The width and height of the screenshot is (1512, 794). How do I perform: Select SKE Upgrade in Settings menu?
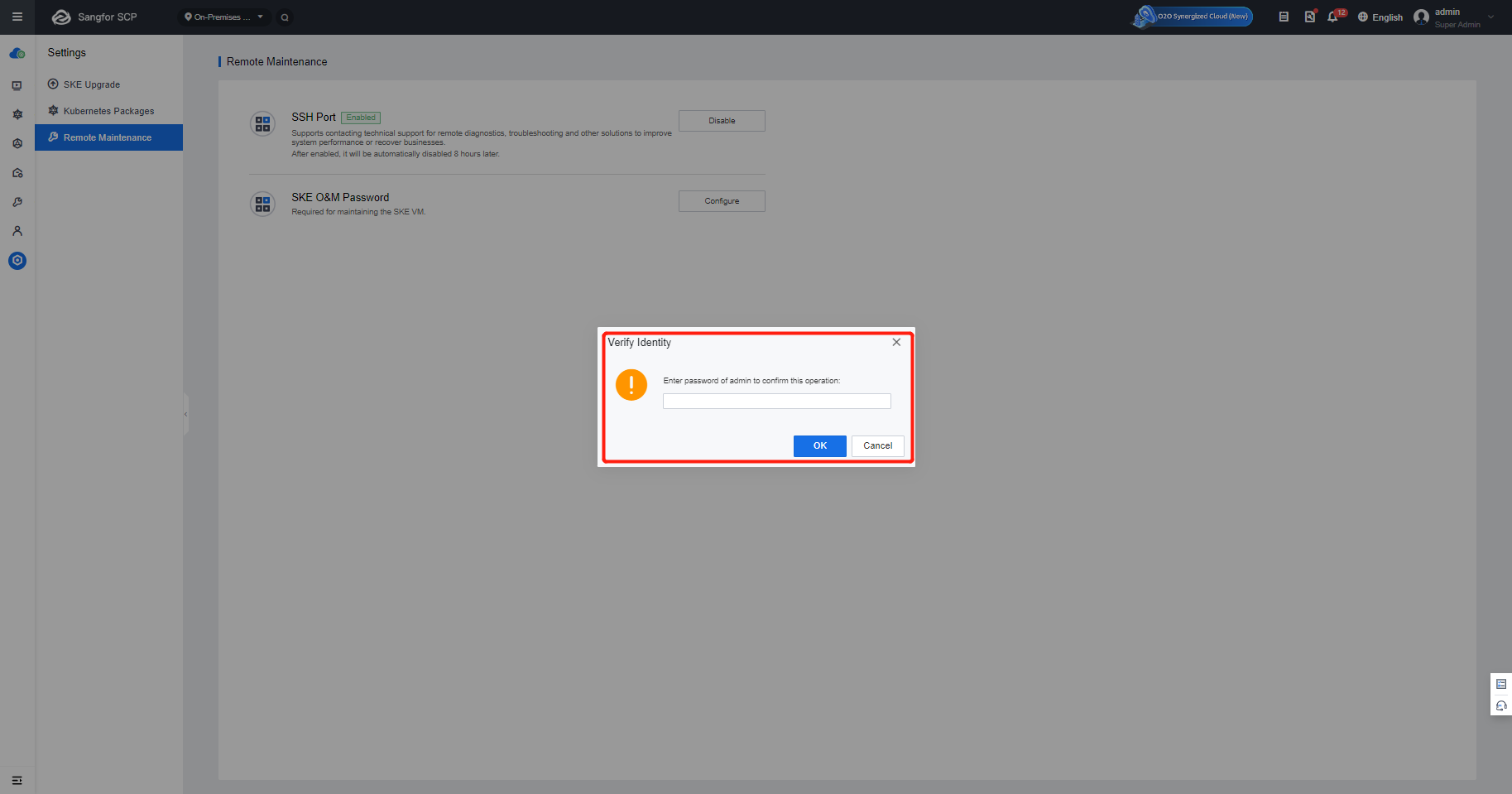pyautogui.click(x=108, y=84)
